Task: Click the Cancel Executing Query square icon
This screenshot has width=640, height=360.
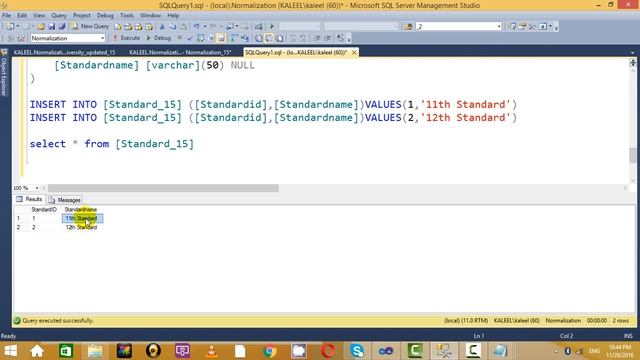Action: [x=180, y=38]
